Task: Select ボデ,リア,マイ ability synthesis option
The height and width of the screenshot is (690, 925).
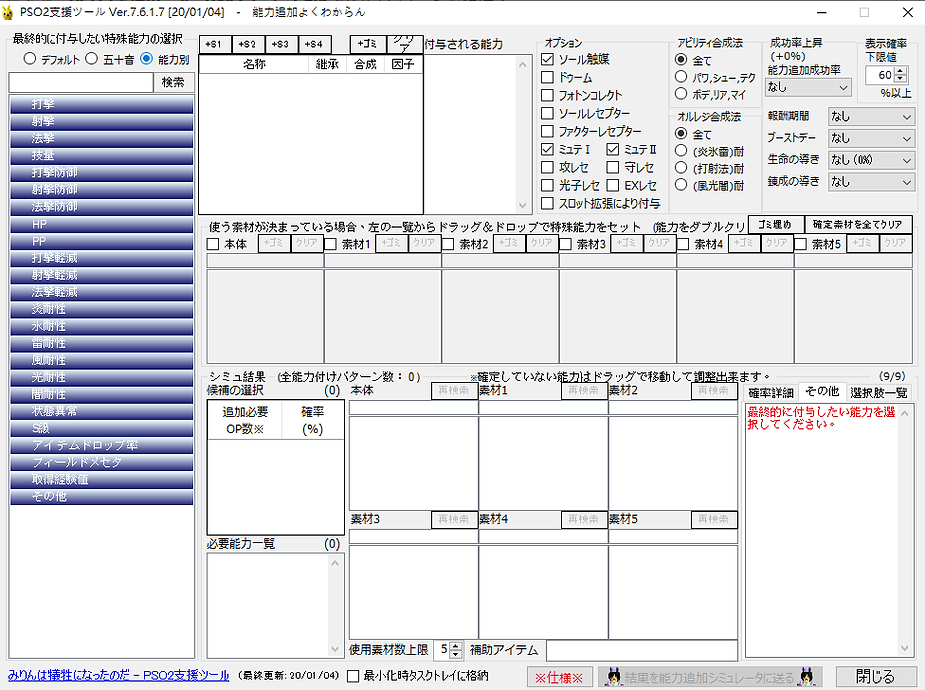Action: [x=681, y=94]
